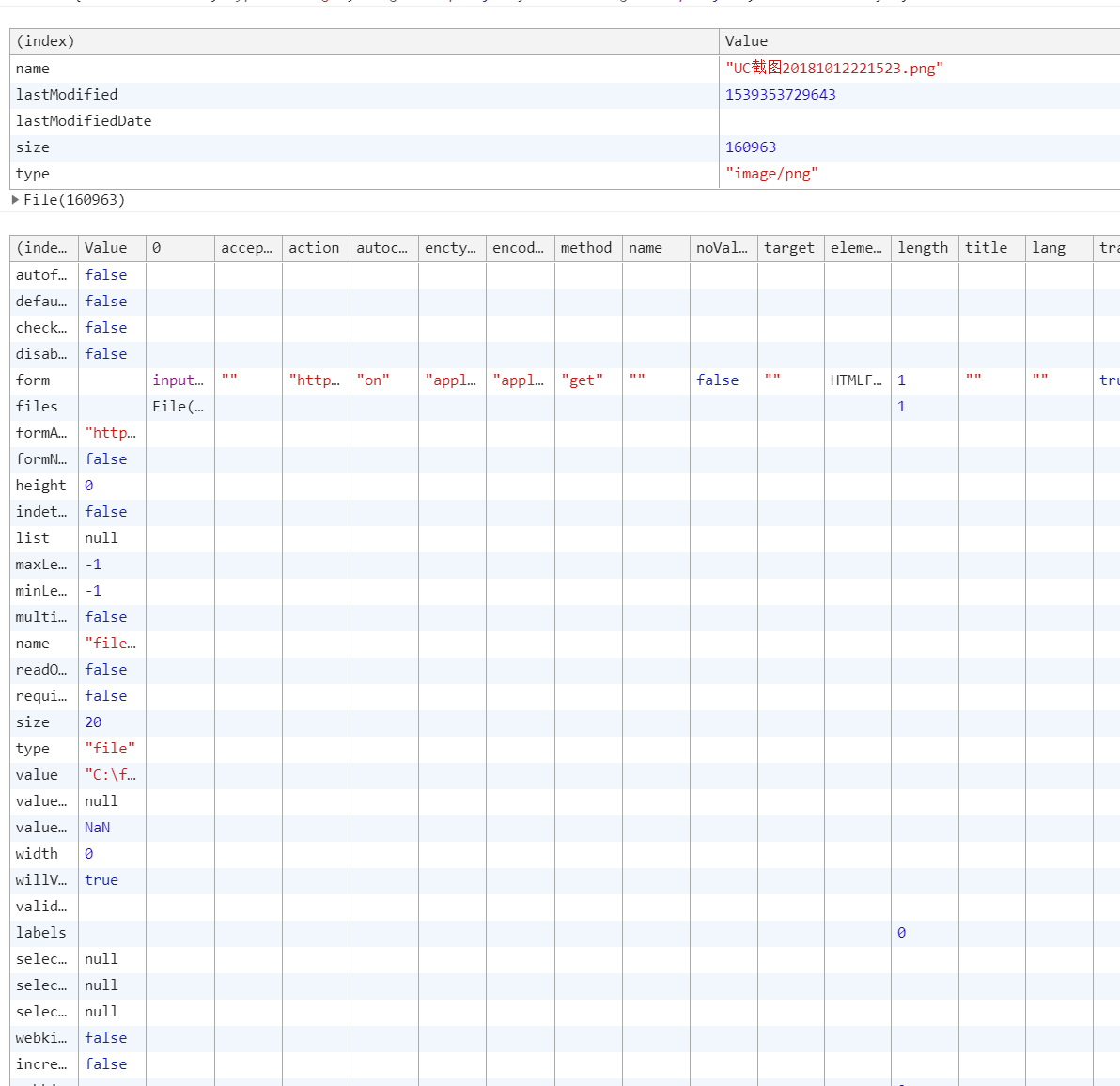
Task: Select the 'labels' row index cell
Action: (x=41, y=933)
